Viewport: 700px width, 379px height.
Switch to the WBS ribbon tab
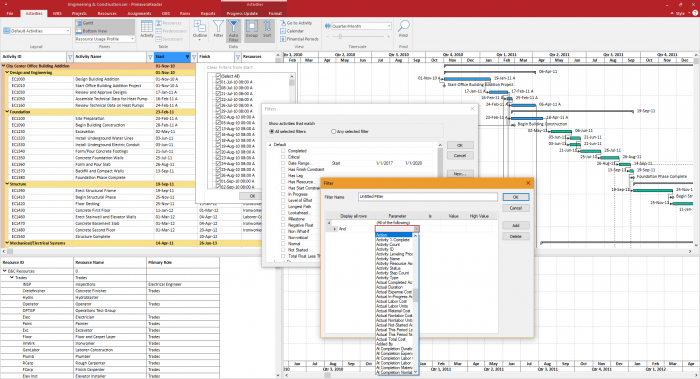[57, 13]
